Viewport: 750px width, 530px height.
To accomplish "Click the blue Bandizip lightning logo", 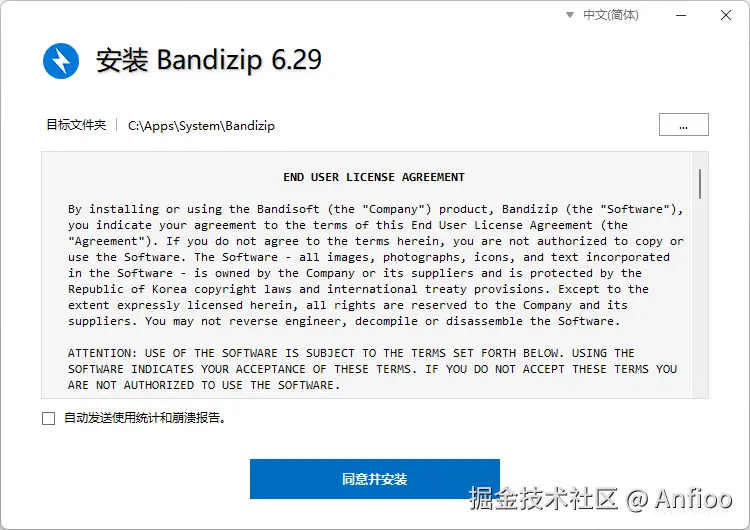I will [61, 61].
